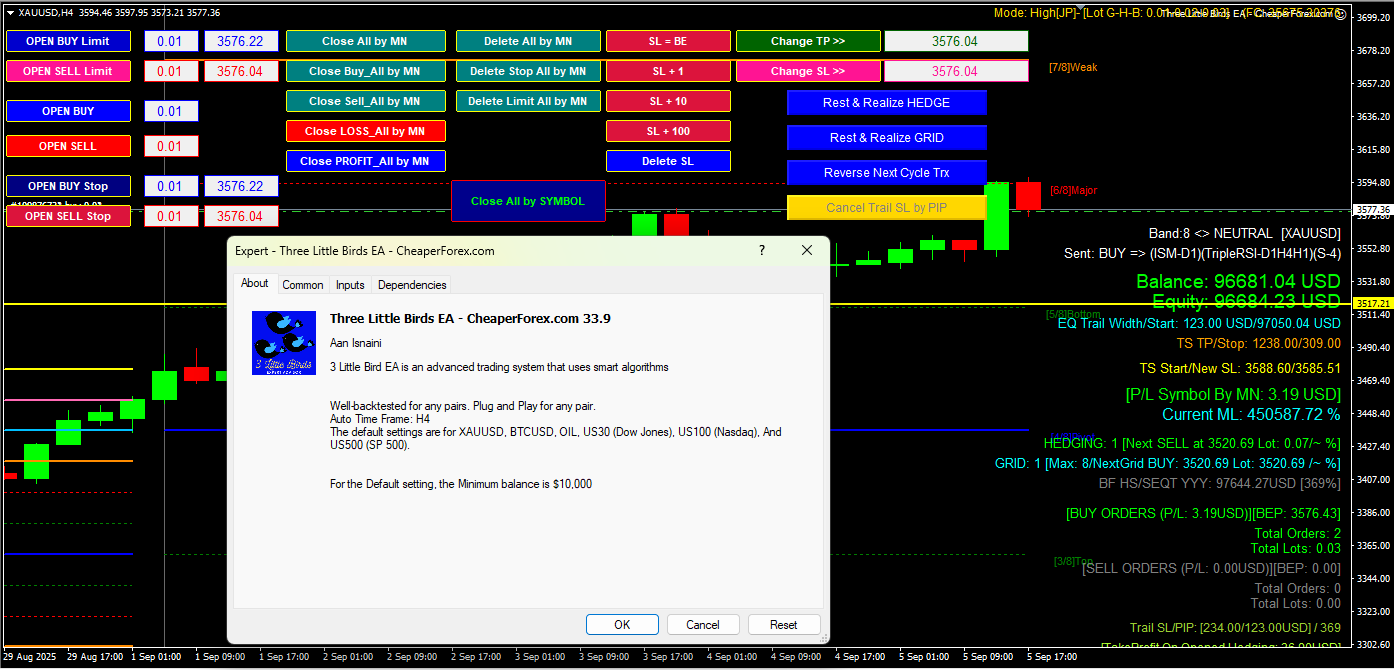
Task: Click the author name Aan Isnaini
Action: coord(357,343)
